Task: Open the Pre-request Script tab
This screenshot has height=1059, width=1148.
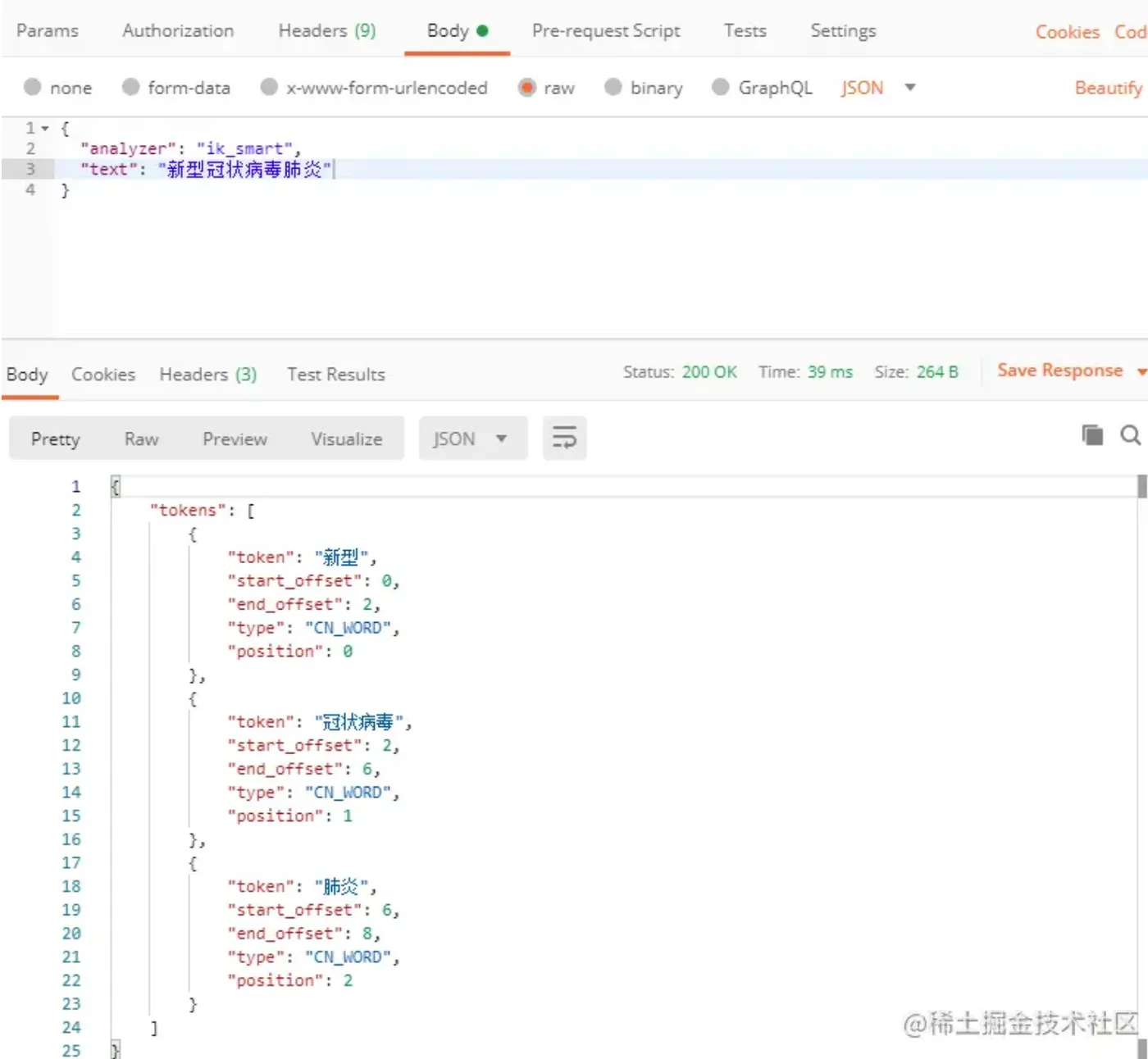Action: (x=606, y=31)
